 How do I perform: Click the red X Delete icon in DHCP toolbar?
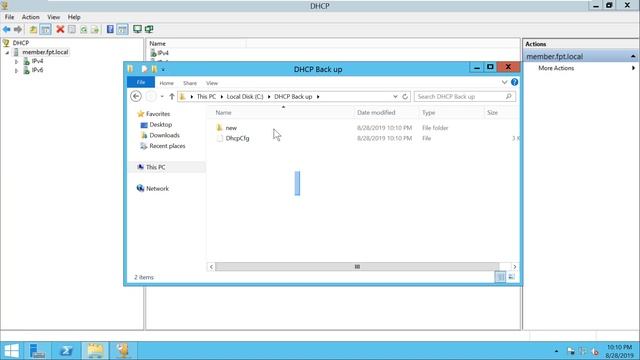[x=60, y=29]
